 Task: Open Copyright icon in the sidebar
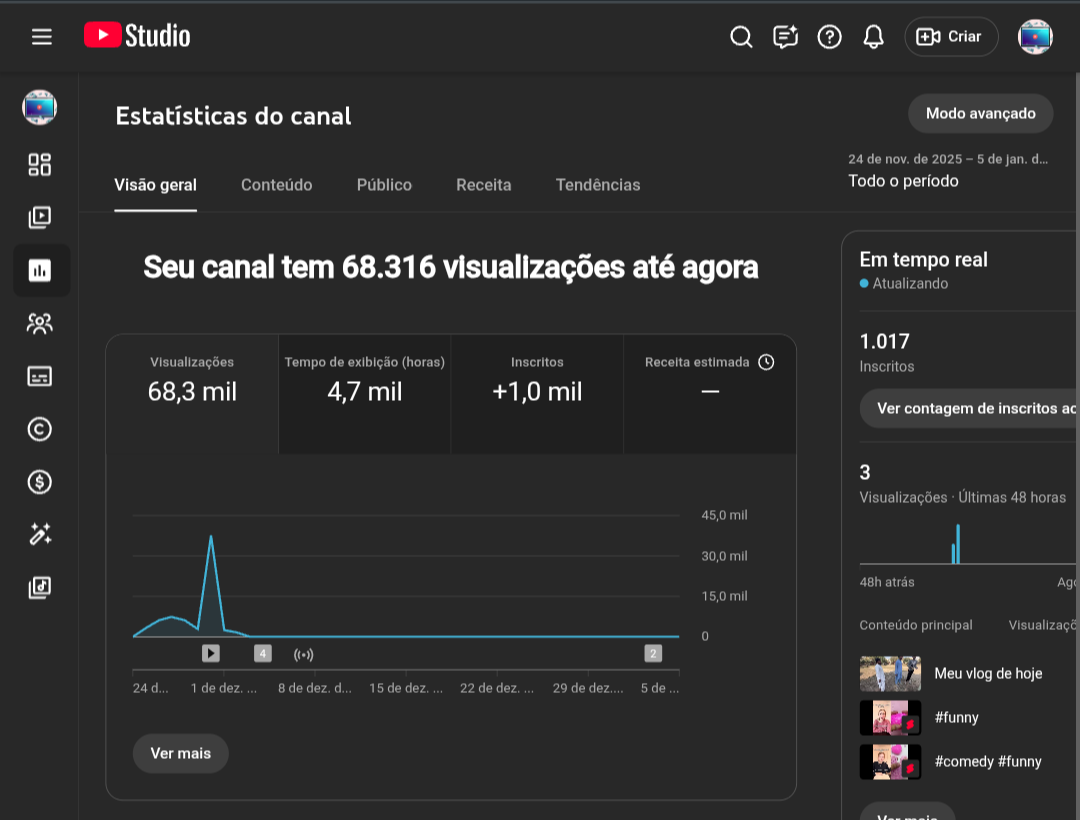pyautogui.click(x=40, y=429)
